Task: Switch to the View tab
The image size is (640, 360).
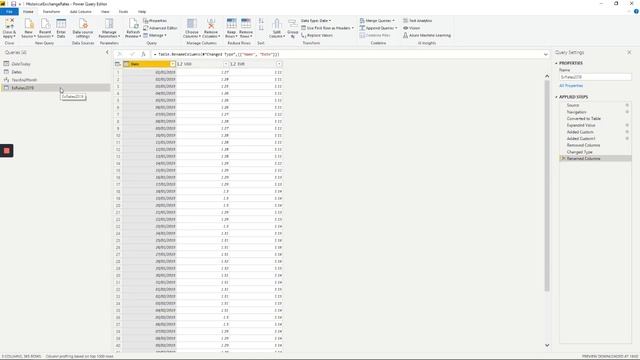Action: click(105, 12)
